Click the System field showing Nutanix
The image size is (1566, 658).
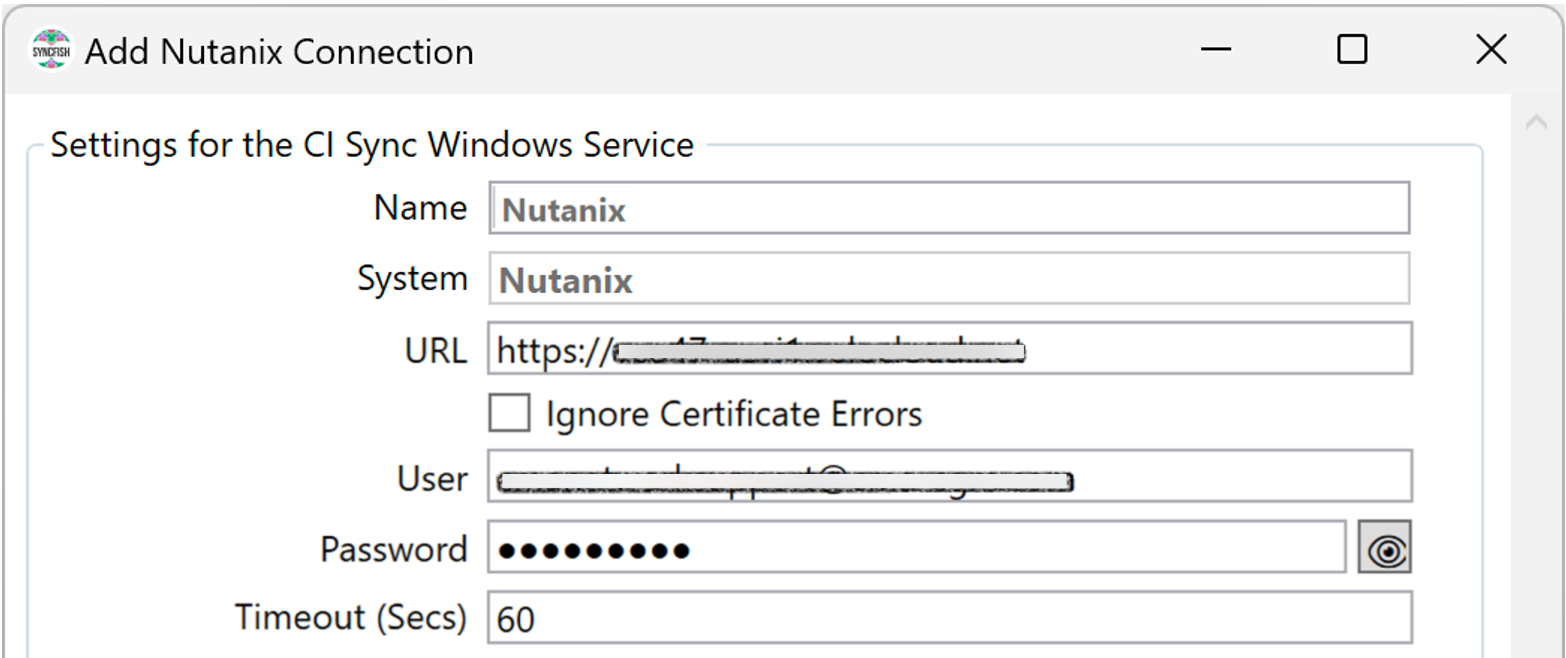(949, 278)
